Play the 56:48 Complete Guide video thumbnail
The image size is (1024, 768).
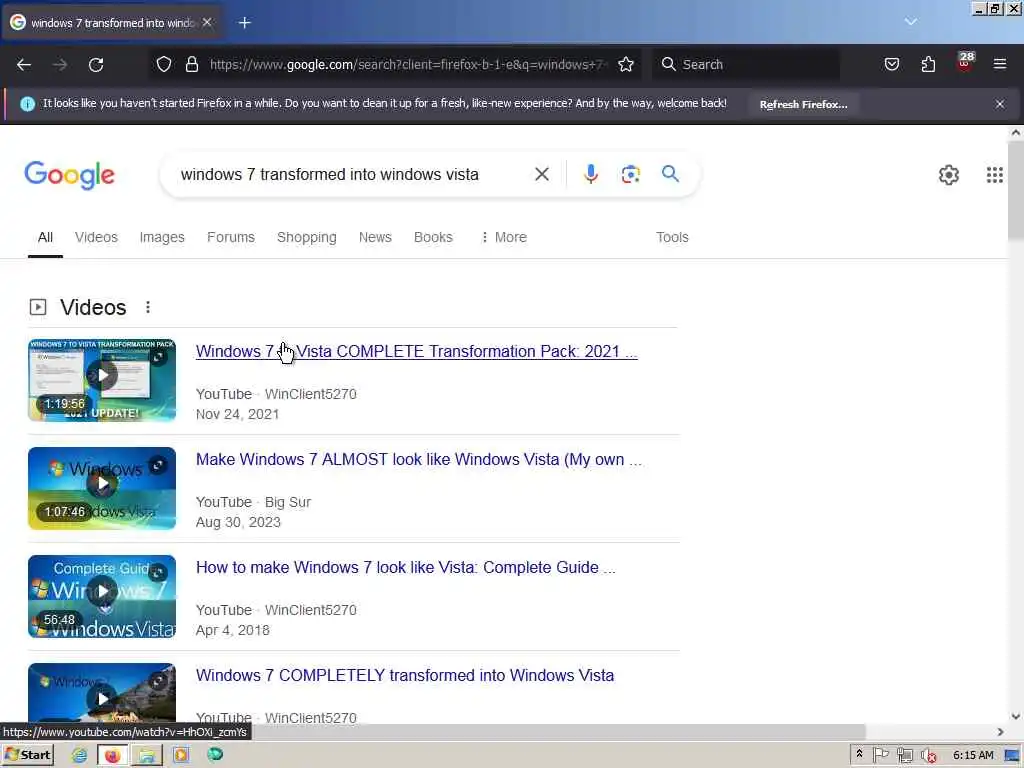pyautogui.click(x=102, y=596)
